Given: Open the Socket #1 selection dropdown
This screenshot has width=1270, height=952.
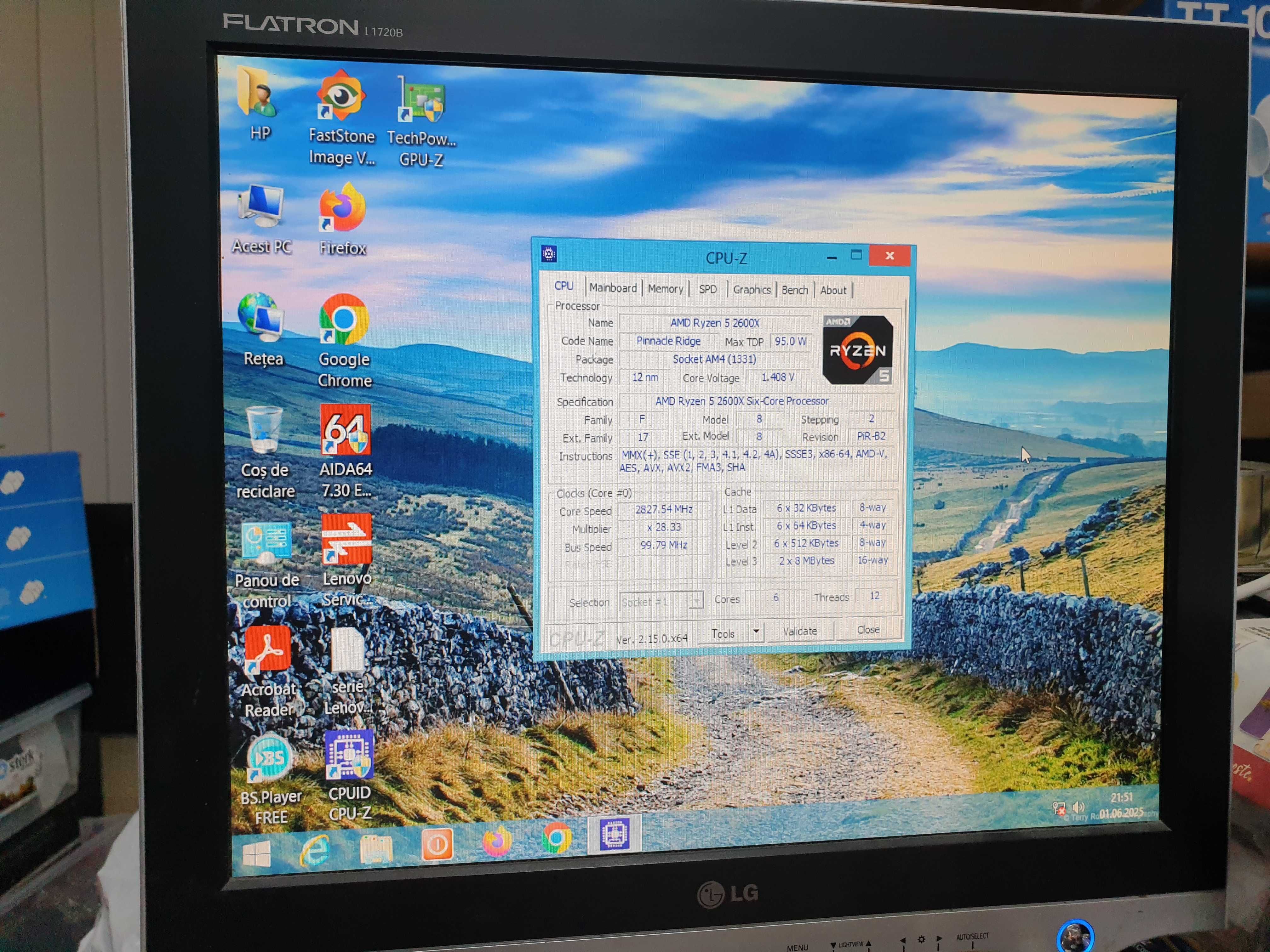Looking at the screenshot, I should click(x=661, y=601).
